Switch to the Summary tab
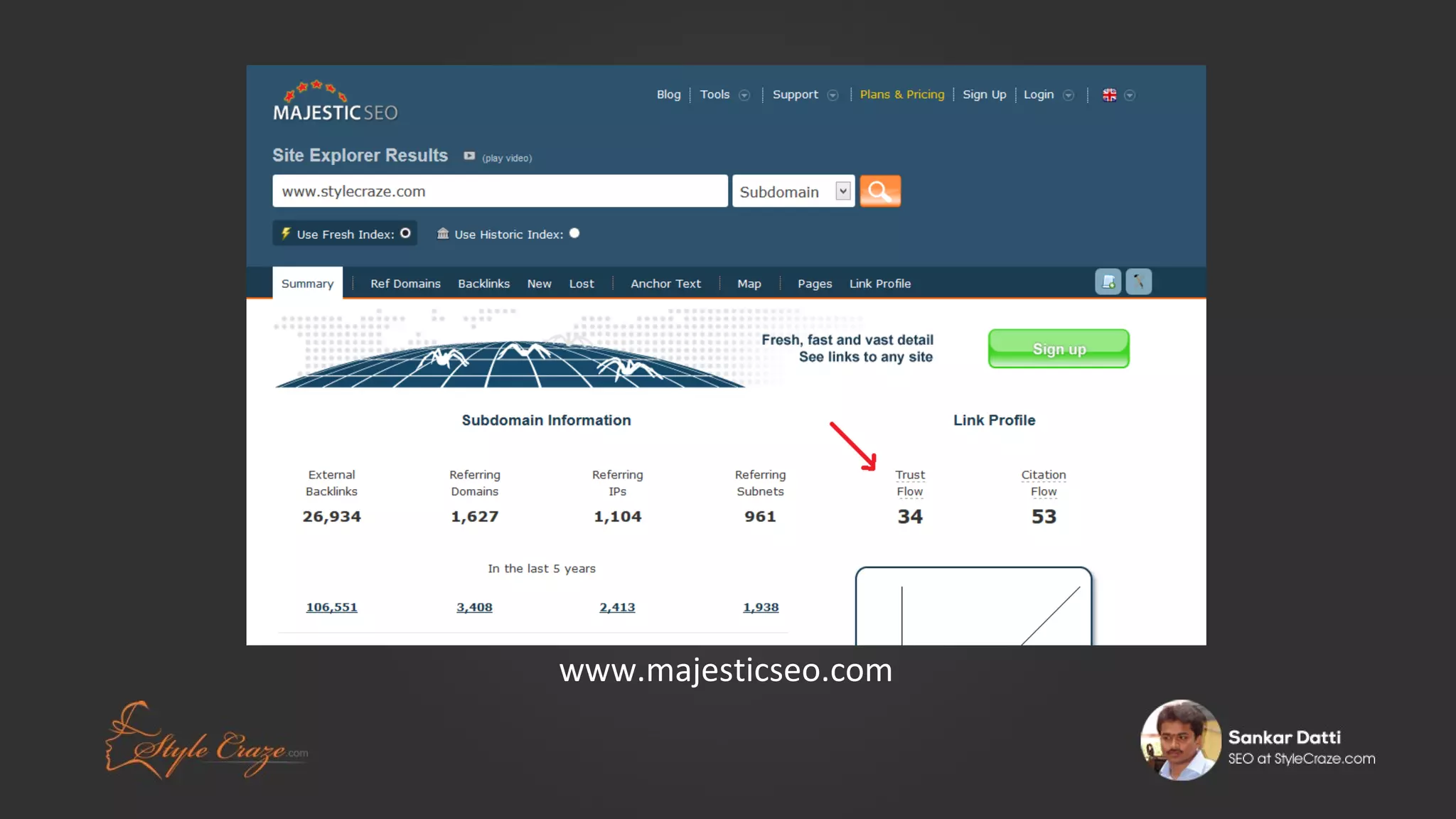The width and height of the screenshot is (1456, 819). [307, 284]
